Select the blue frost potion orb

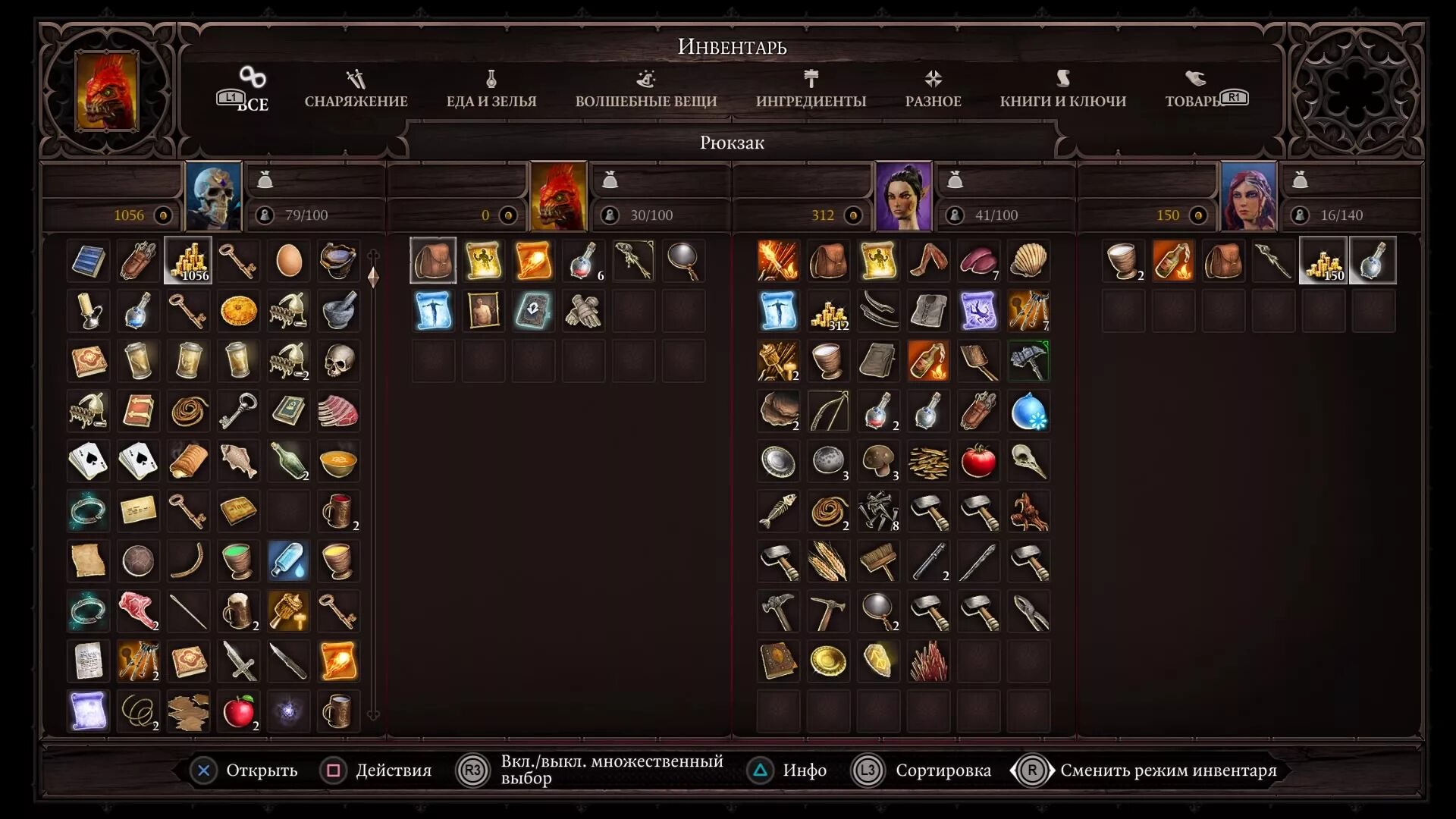(x=1028, y=411)
